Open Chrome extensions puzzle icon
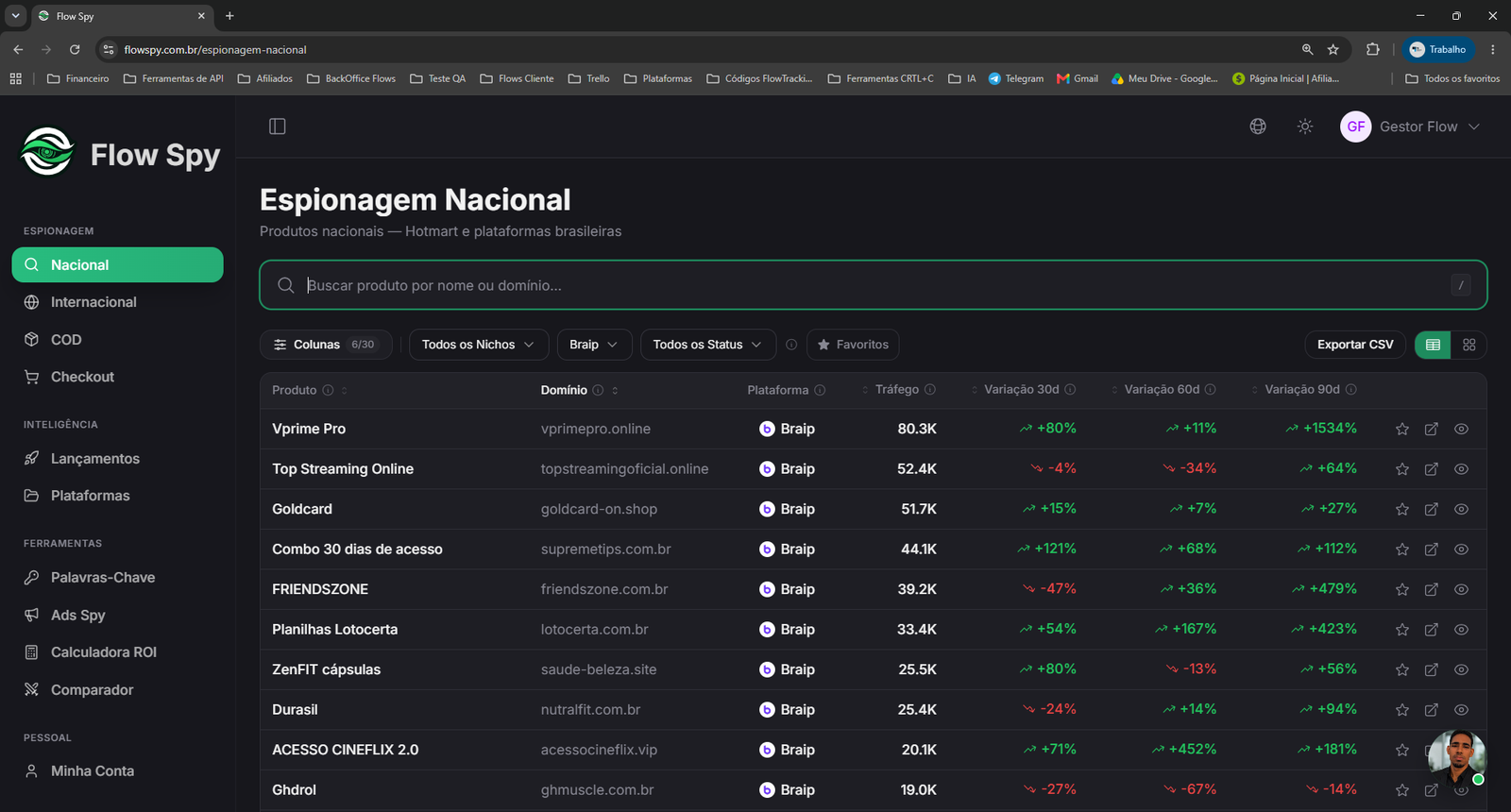 click(x=1373, y=49)
